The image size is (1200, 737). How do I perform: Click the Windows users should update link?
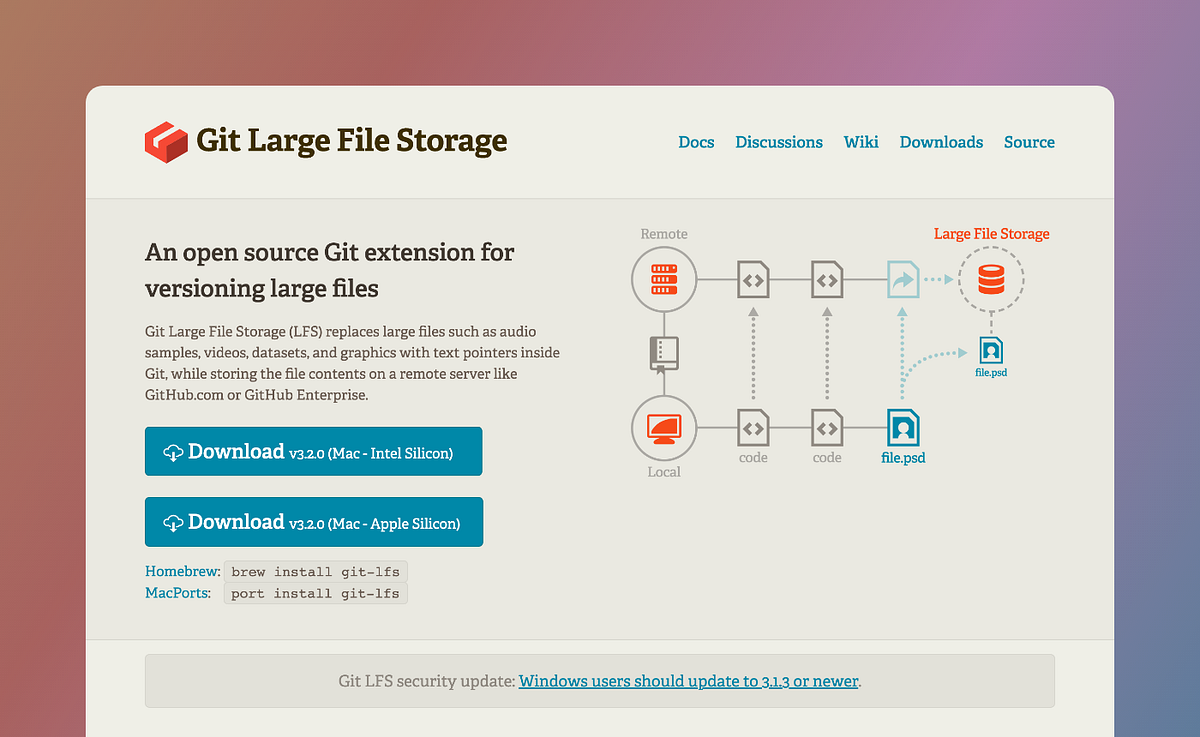point(688,681)
